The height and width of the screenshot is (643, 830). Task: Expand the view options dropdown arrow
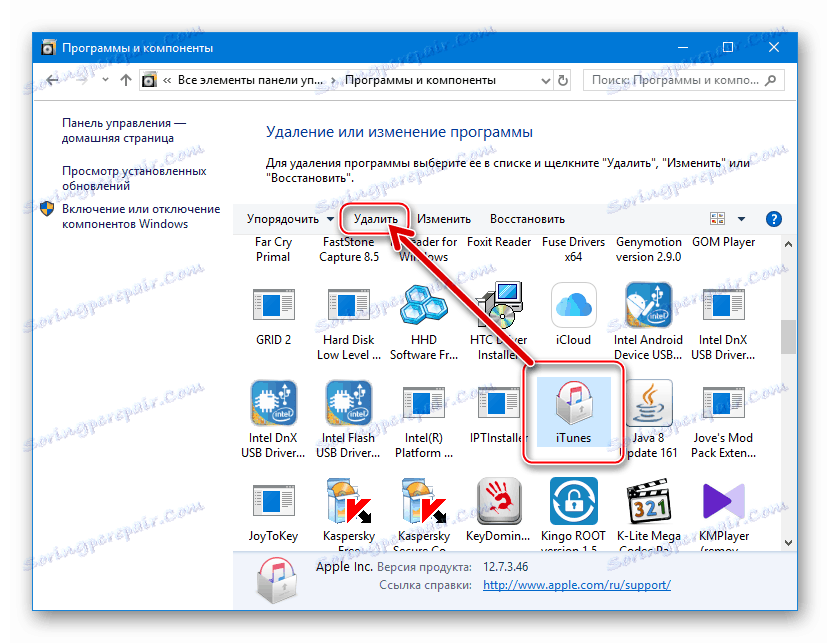click(x=741, y=219)
